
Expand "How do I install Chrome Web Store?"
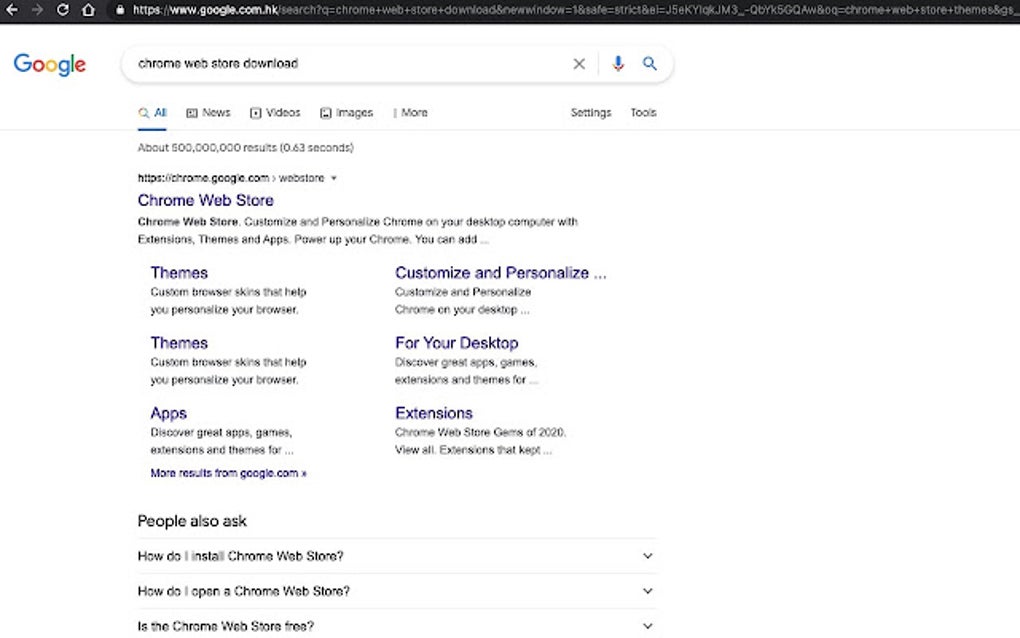coord(647,555)
